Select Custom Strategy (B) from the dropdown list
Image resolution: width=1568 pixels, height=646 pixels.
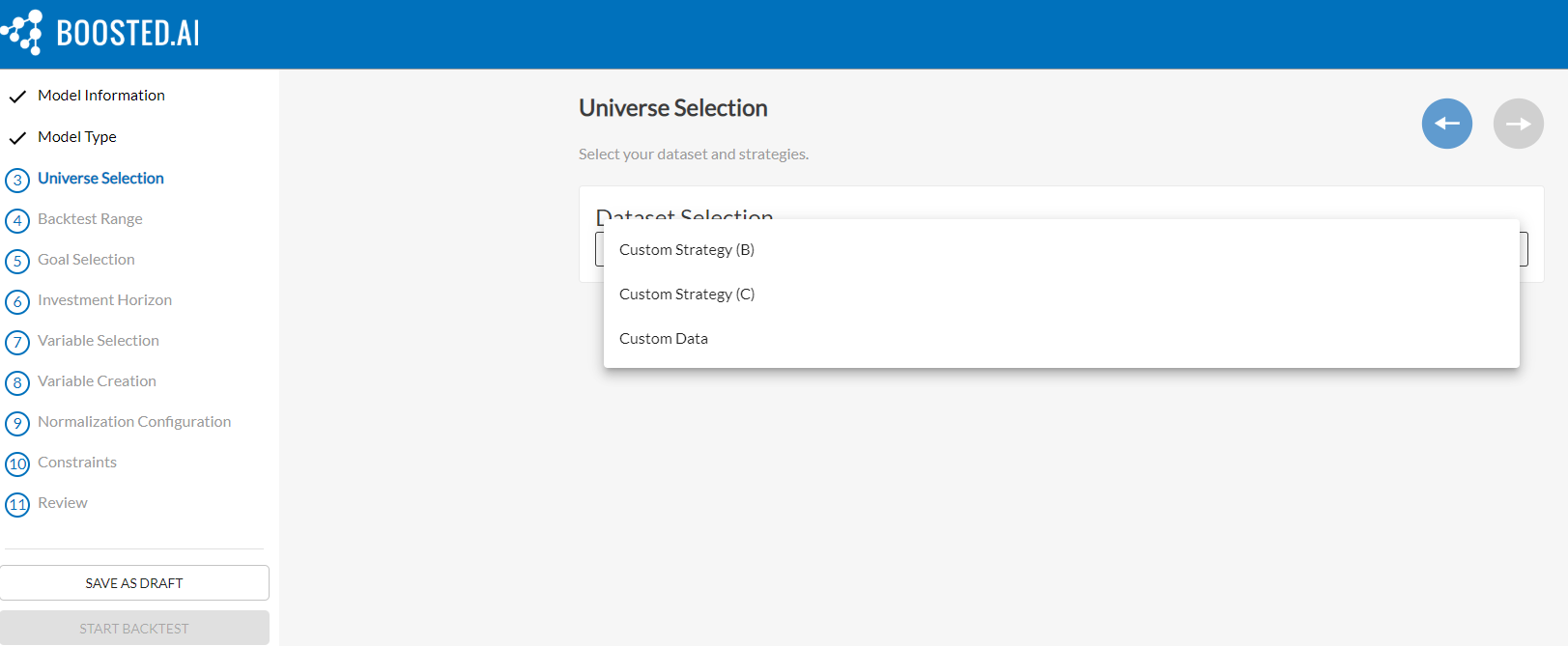pos(1061,249)
